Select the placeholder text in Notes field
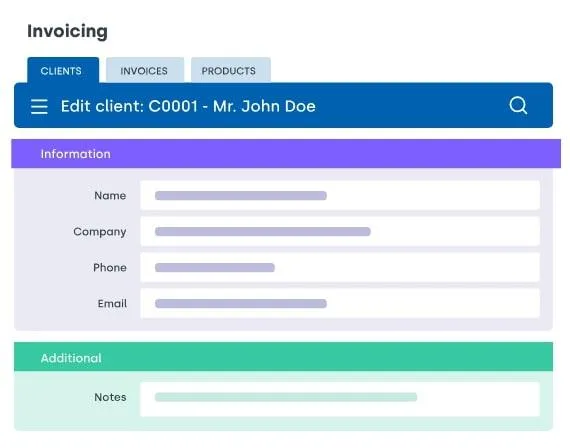Image resolution: width=570 pixels, height=448 pixels. pyautogui.click(x=286, y=397)
